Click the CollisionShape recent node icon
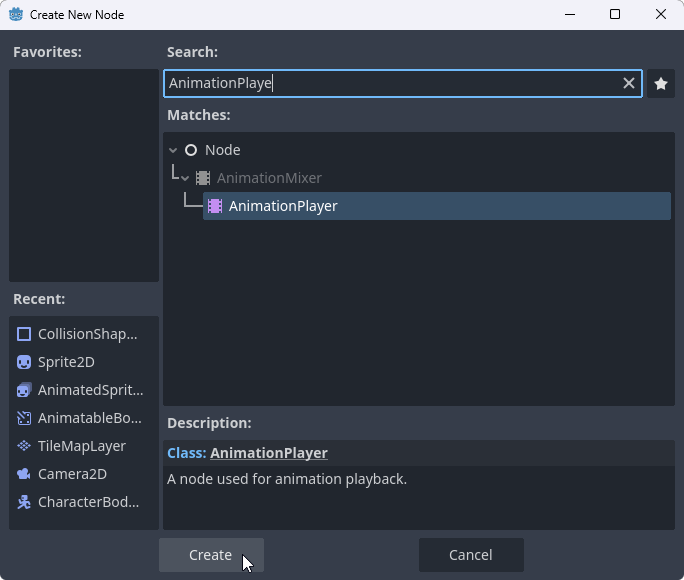This screenshot has height=580, width=684. 24,334
